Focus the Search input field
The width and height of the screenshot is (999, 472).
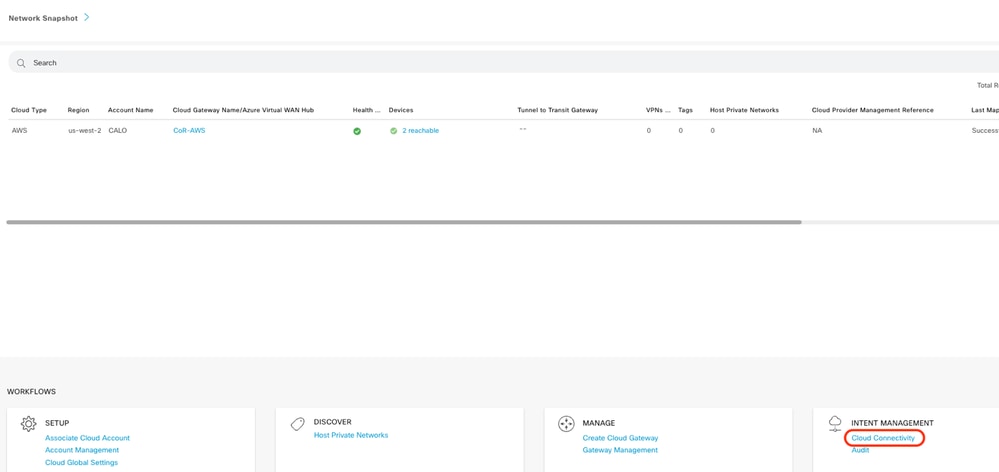pyautogui.click(x=503, y=62)
